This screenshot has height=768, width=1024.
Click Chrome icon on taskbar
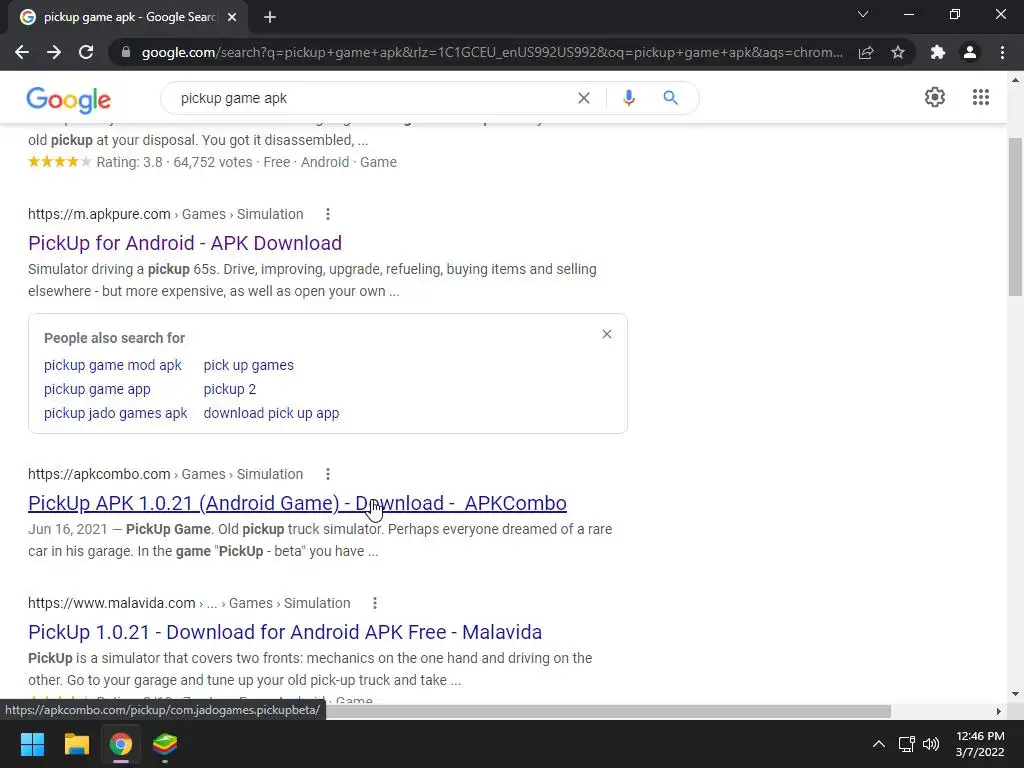[121, 744]
